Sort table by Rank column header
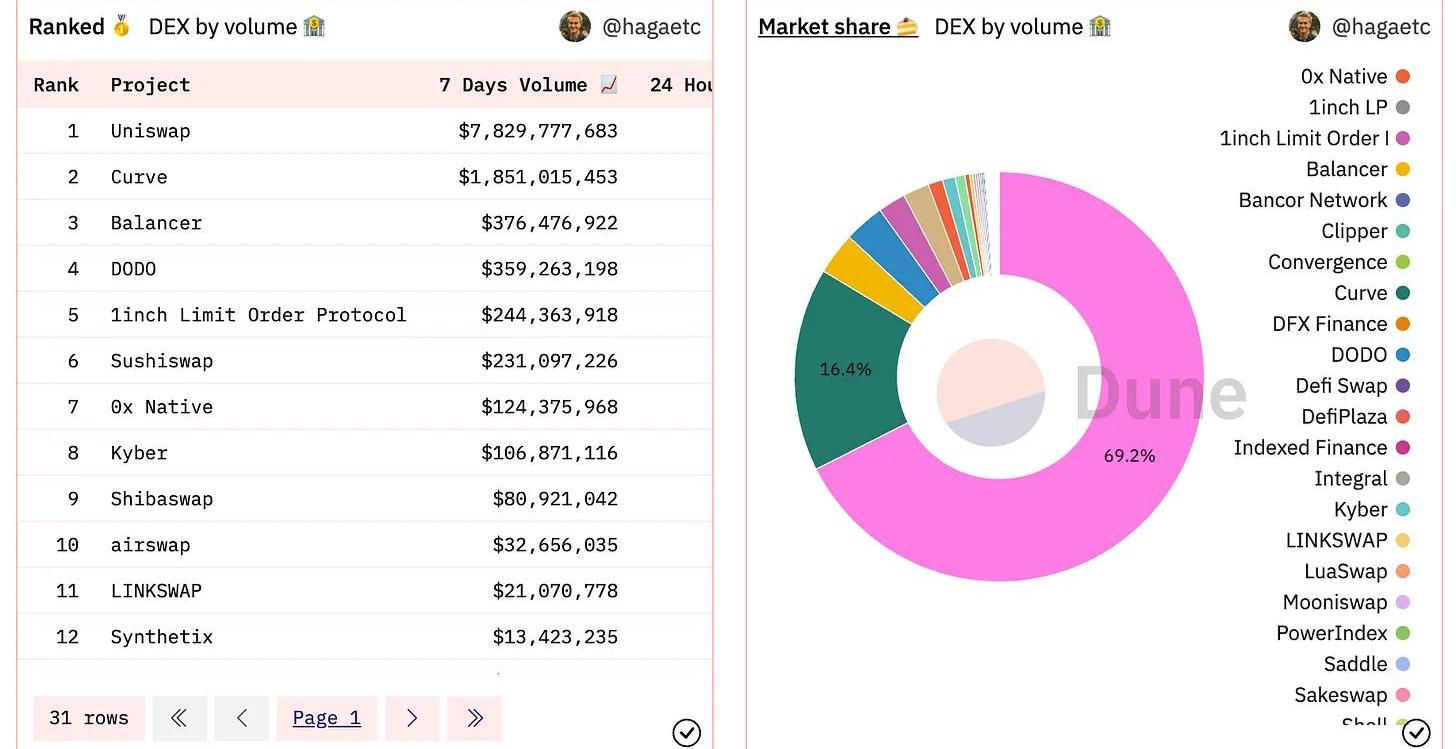 56,85
